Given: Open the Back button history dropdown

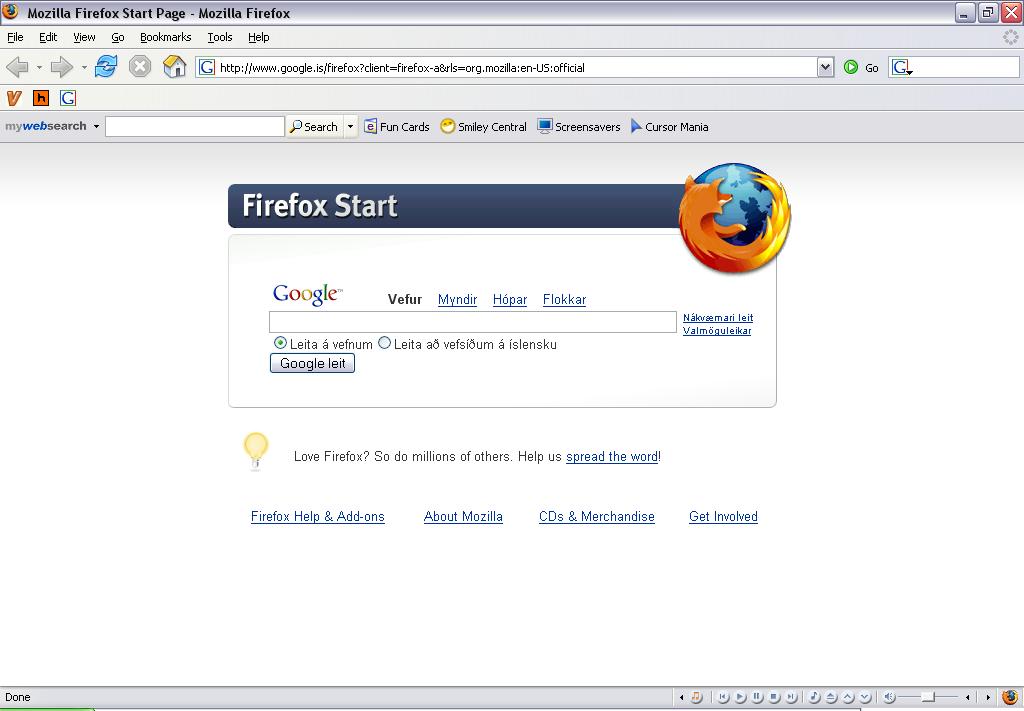Looking at the screenshot, I should [x=39, y=67].
